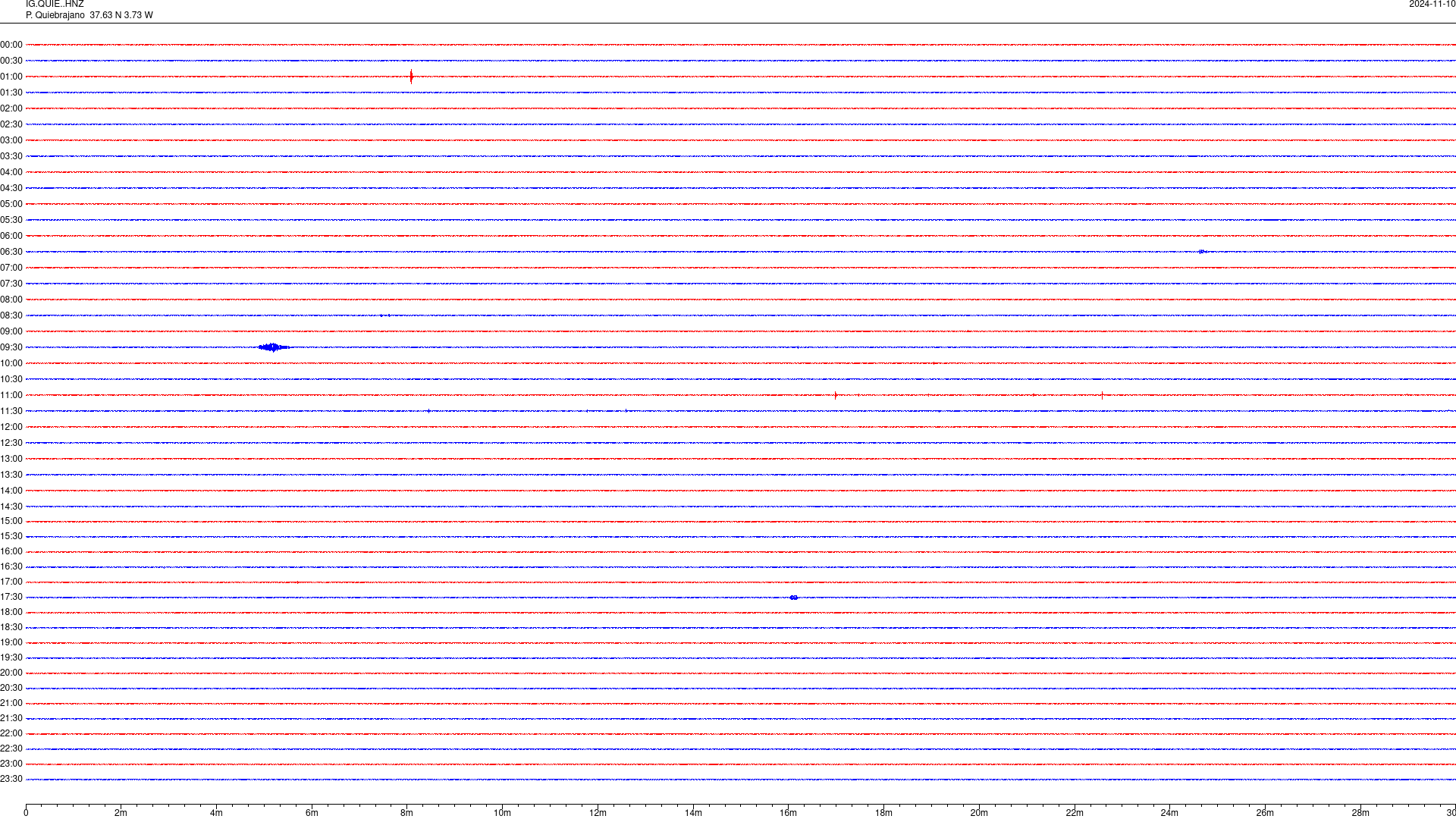Click the 24m tick label on the axis
1456x819 pixels.
[1169, 813]
